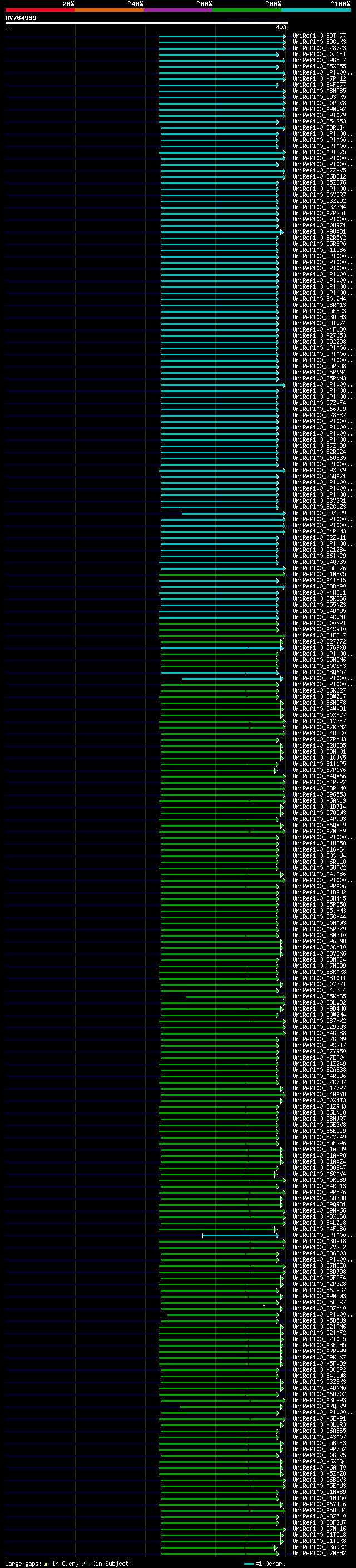356x1568 pixels.
Task: Click the orange ~40% identity legend segment
Action: 109,10
